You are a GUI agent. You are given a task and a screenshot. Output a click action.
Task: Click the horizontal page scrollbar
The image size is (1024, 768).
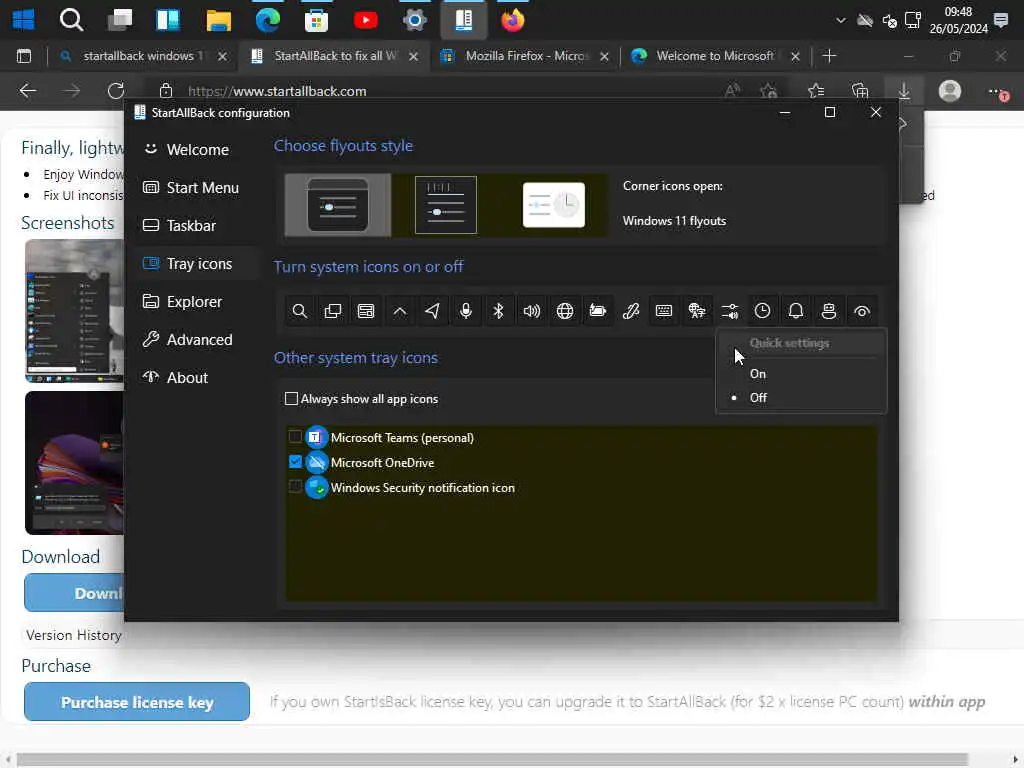(x=491, y=758)
